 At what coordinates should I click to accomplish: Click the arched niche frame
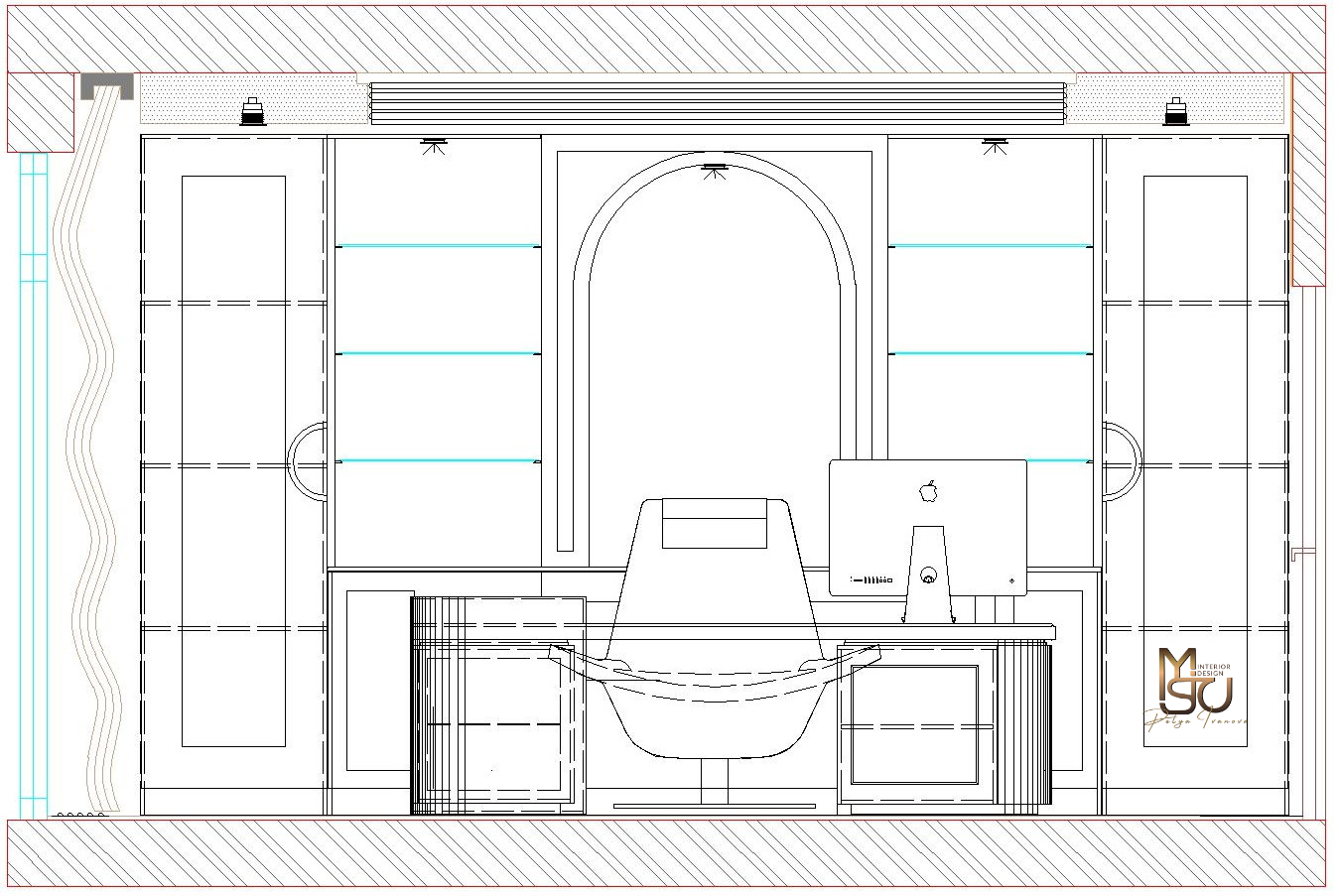[715, 347]
